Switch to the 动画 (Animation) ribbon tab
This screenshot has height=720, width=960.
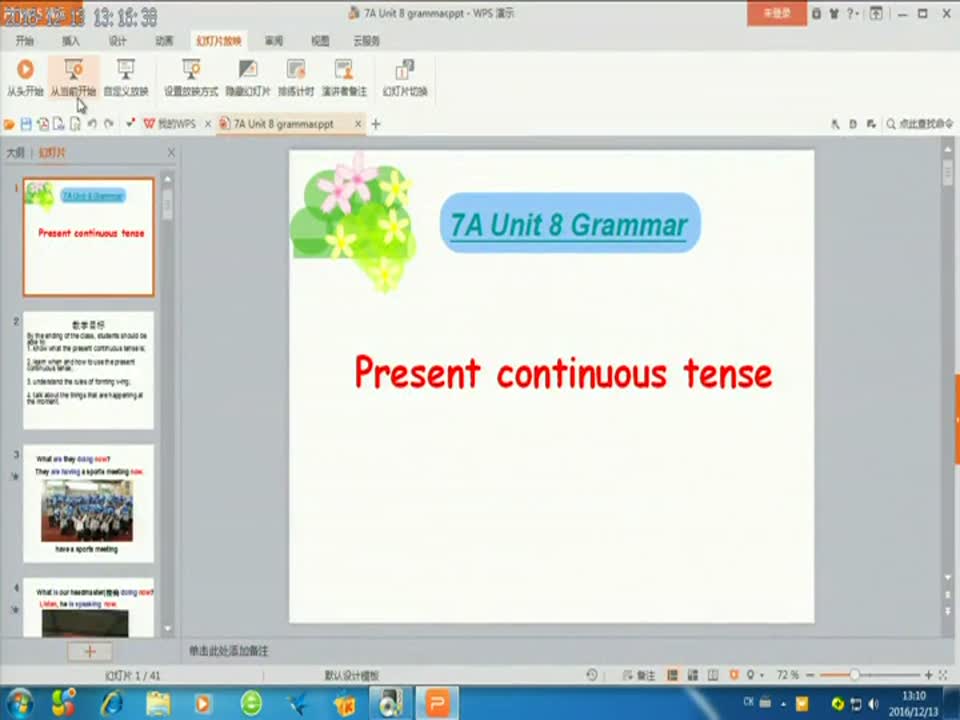[x=164, y=41]
